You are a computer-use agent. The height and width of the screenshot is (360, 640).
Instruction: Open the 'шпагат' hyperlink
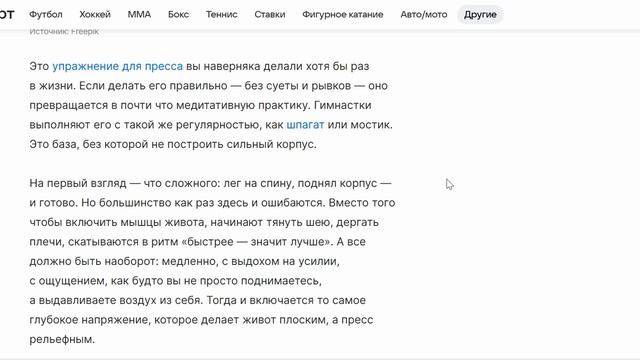coord(305,124)
